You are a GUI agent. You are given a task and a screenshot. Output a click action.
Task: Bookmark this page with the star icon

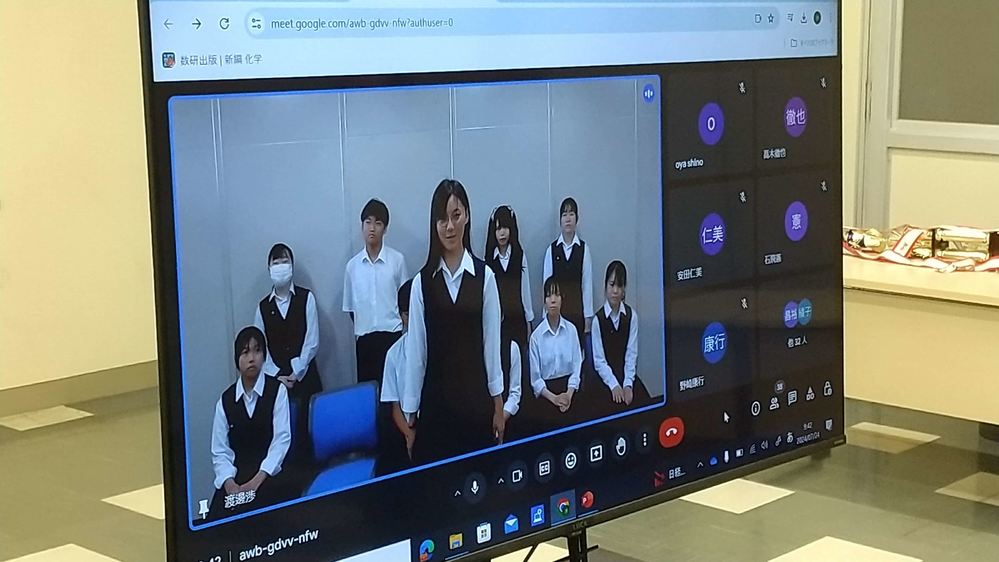click(x=771, y=18)
